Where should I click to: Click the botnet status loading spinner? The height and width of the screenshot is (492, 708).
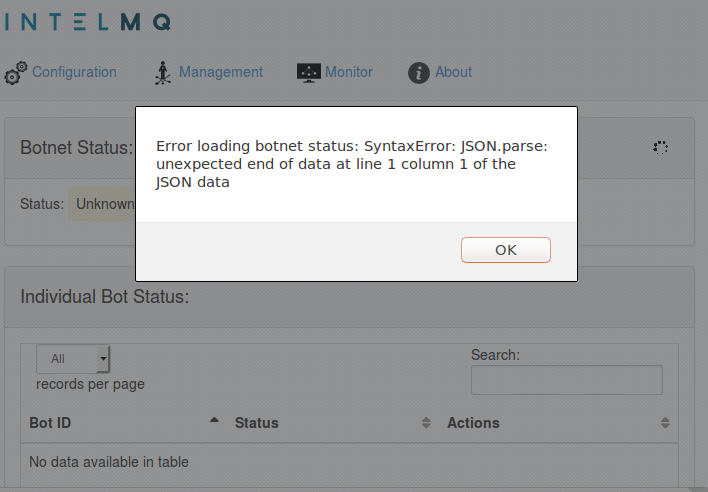(x=660, y=147)
